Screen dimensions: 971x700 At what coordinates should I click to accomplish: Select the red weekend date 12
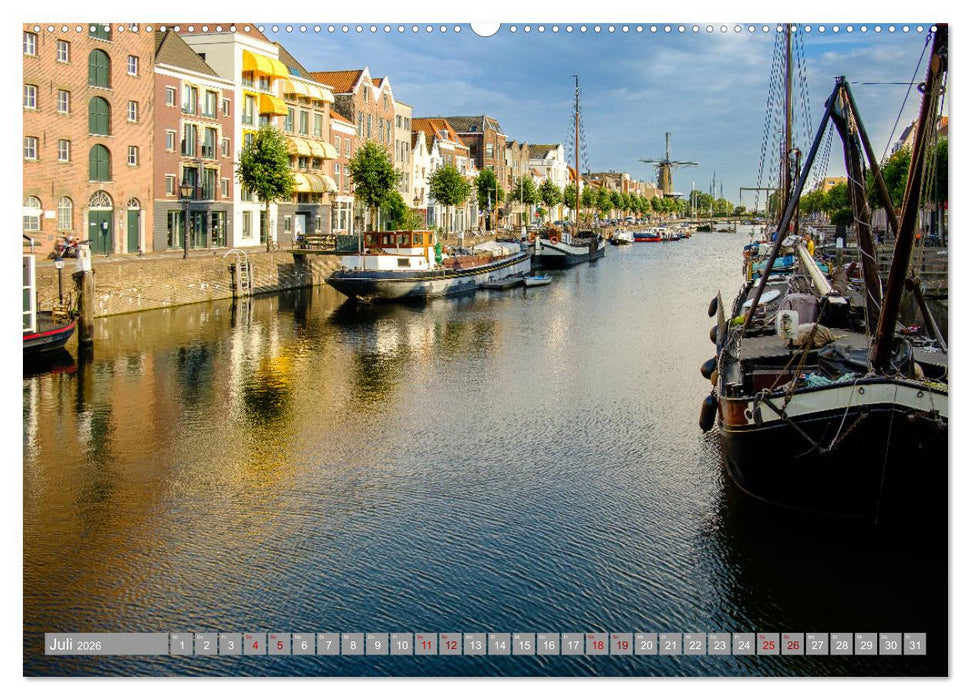453,644
